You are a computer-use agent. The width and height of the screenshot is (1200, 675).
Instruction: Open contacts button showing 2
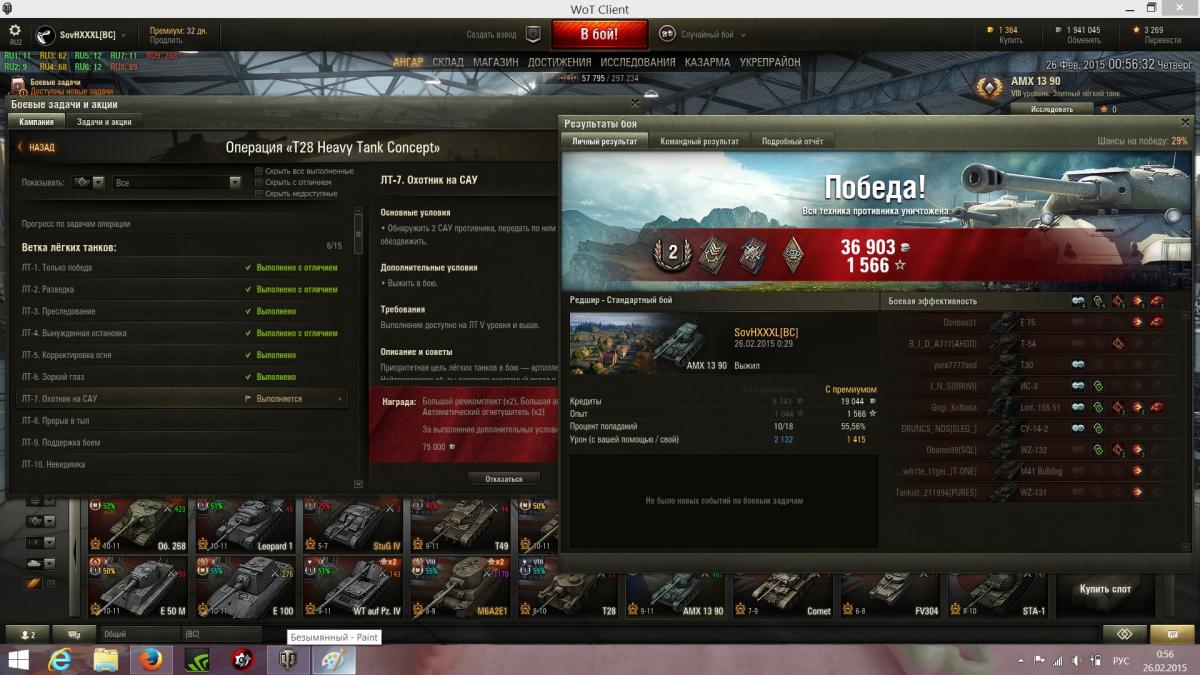pos(26,634)
